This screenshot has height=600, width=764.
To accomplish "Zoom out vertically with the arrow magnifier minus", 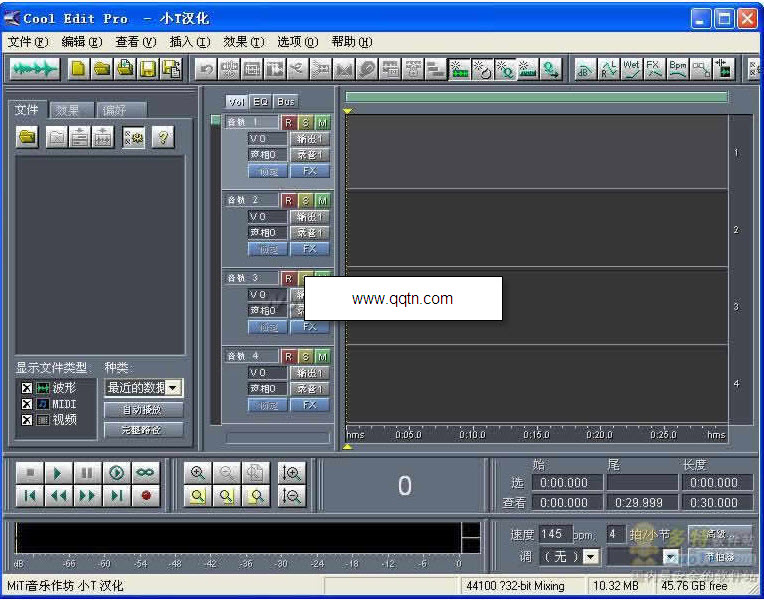I will pos(292,496).
